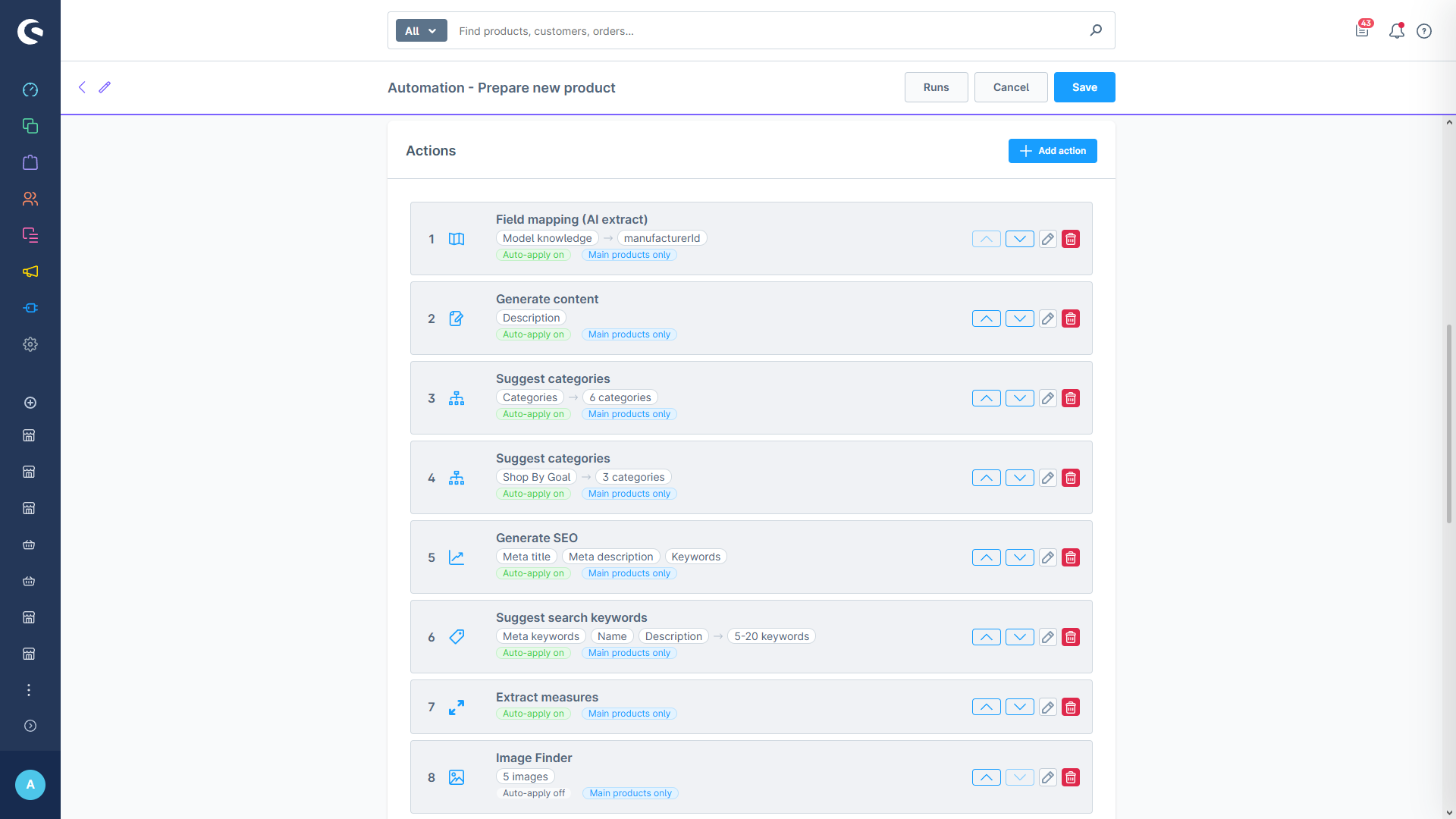Delete the Field mapping action
The image size is (1456, 819).
1071,239
